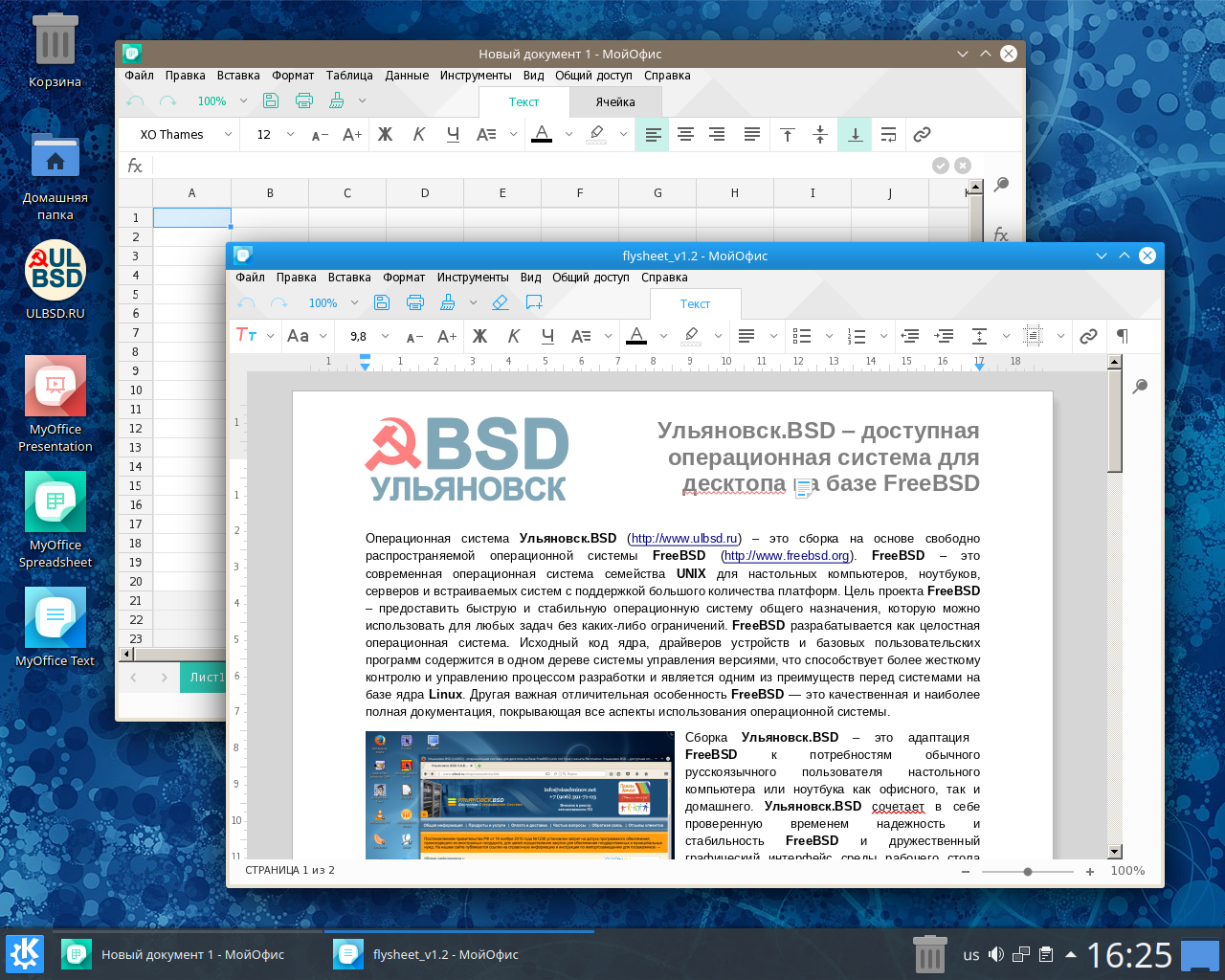Click the eraser clear formatting icon
This screenshot has width=1225, height=980.
point(500,302)
